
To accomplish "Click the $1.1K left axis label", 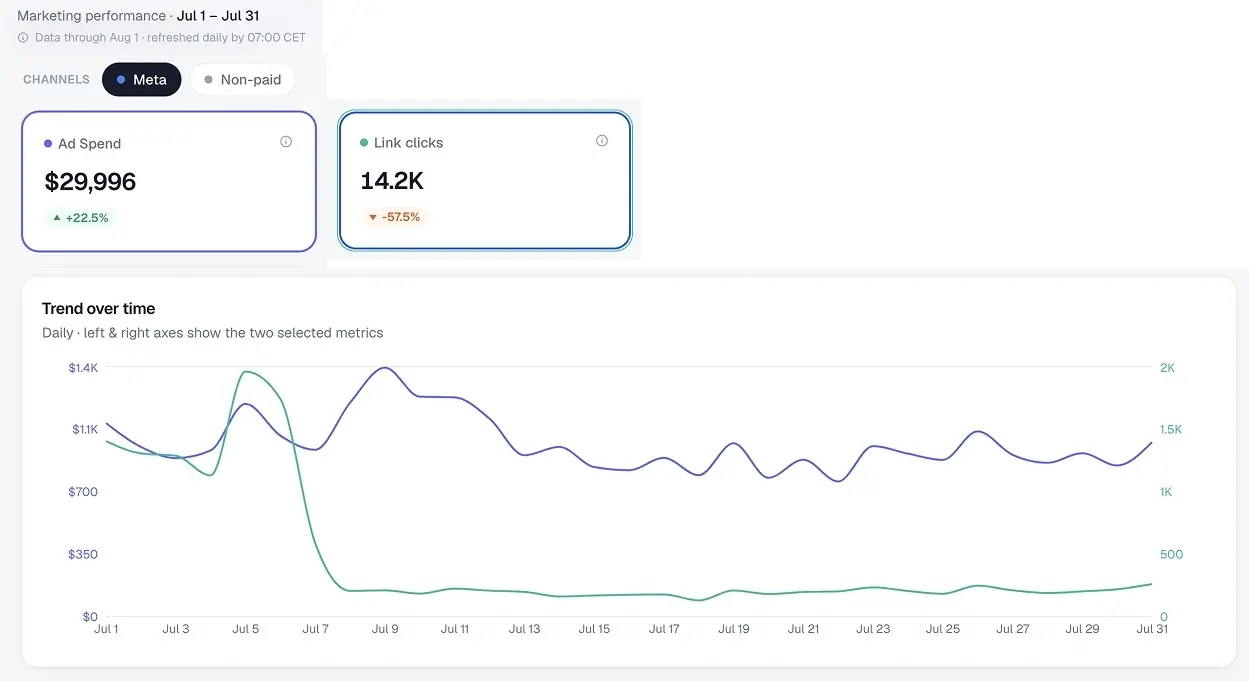I will coord(84,430).
